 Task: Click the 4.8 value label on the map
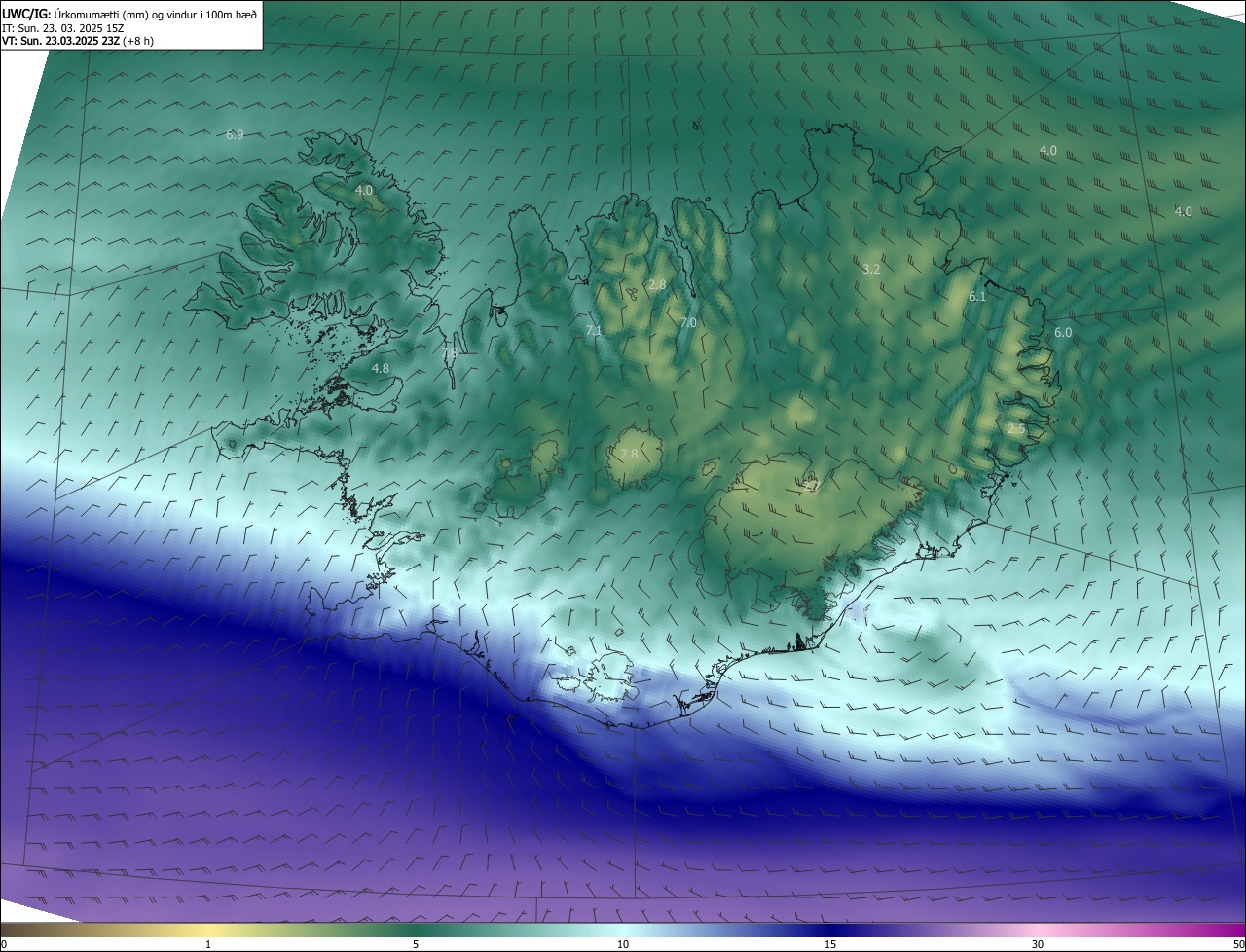(x=381, y=368)
